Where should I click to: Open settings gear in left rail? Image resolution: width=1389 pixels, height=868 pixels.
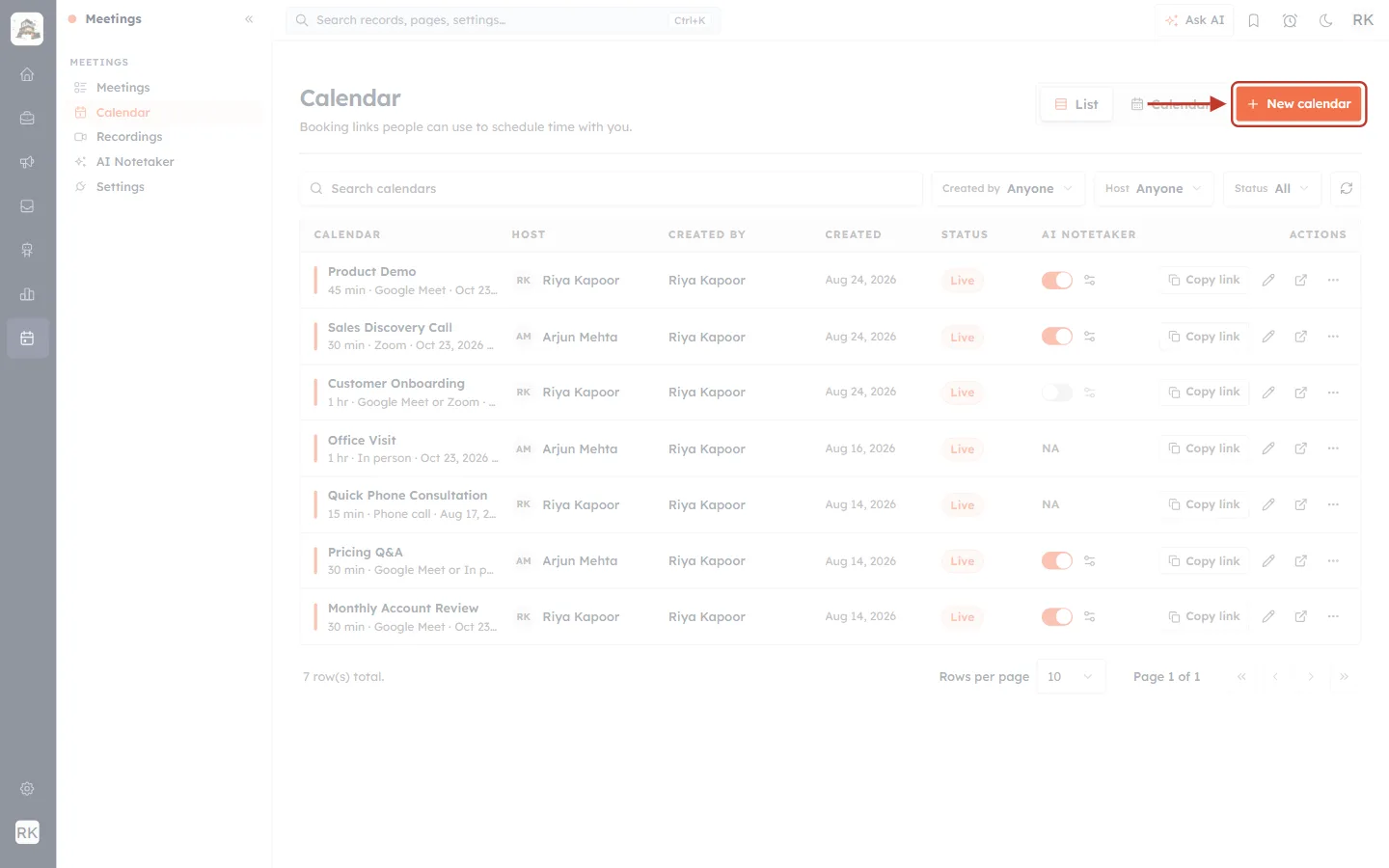(27, 789)
